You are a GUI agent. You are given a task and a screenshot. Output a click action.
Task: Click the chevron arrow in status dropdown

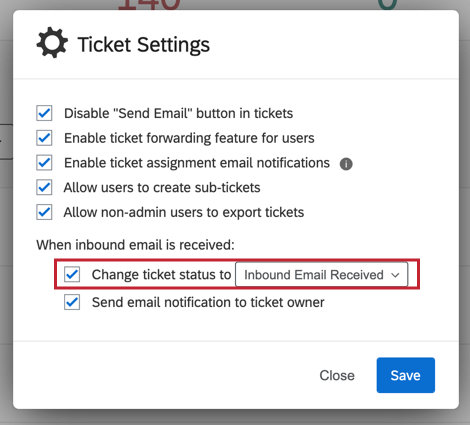395,275
